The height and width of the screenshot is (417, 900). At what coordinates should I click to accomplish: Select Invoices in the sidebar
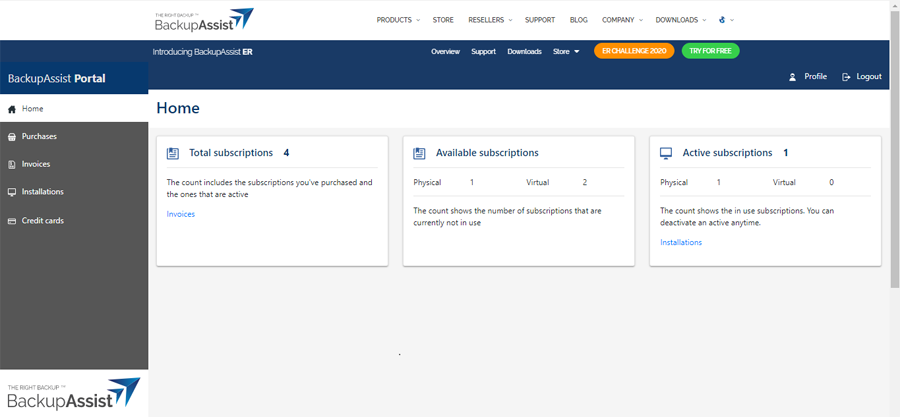74,164
